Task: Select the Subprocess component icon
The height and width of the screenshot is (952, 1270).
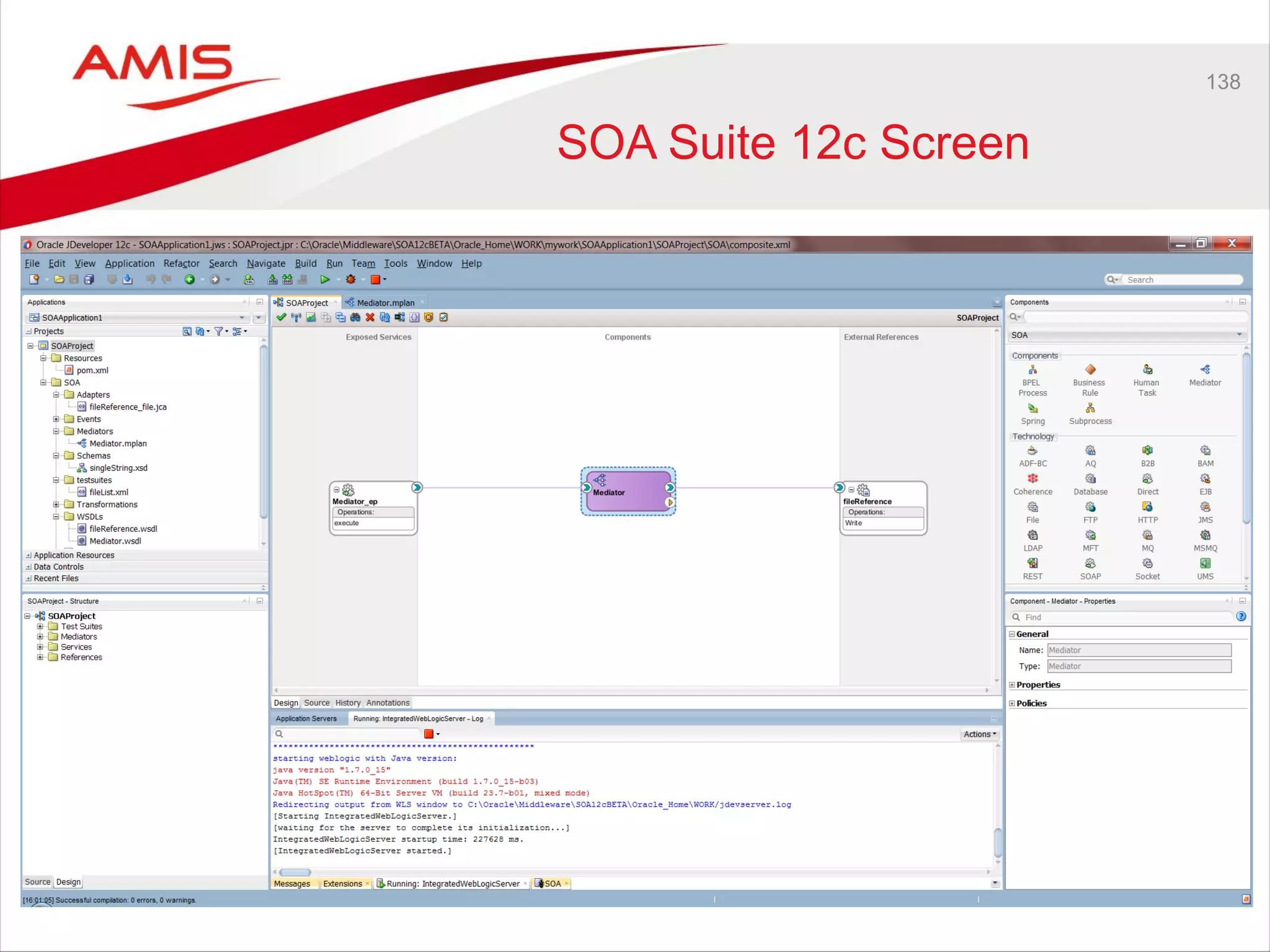Action: [x=1090, y=408]
